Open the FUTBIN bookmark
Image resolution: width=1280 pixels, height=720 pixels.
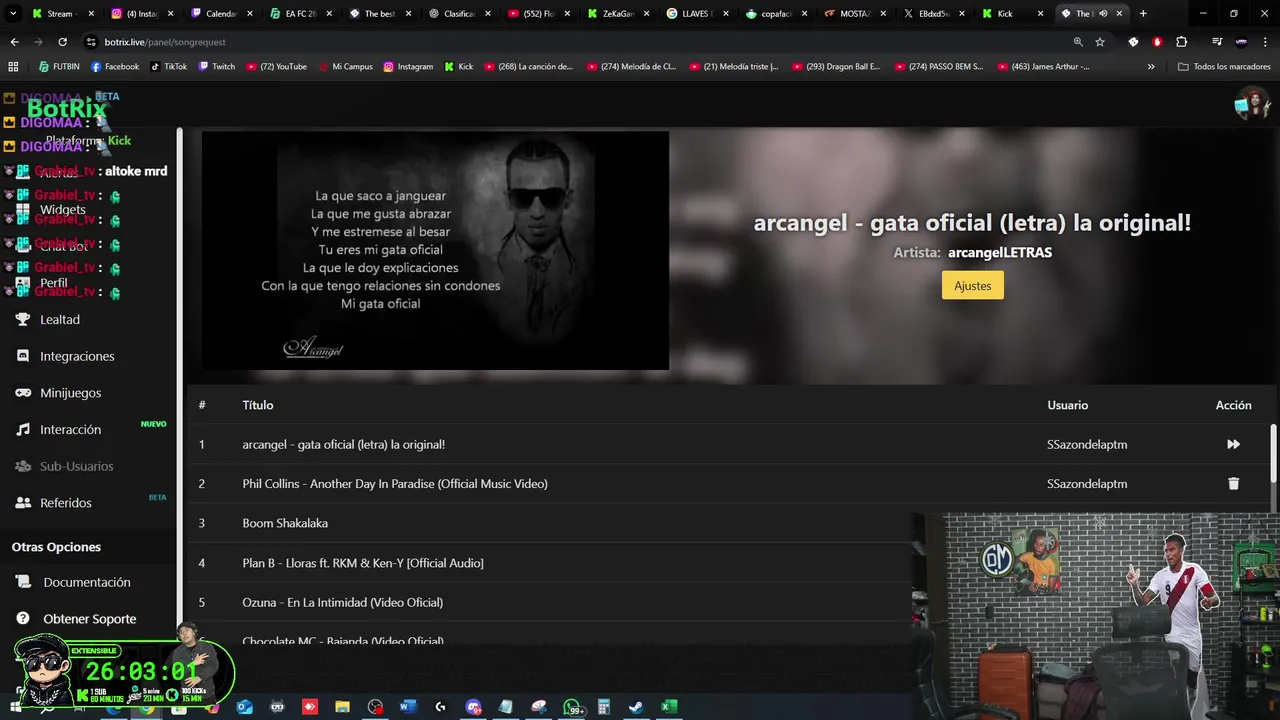click(x=59, y=67)
